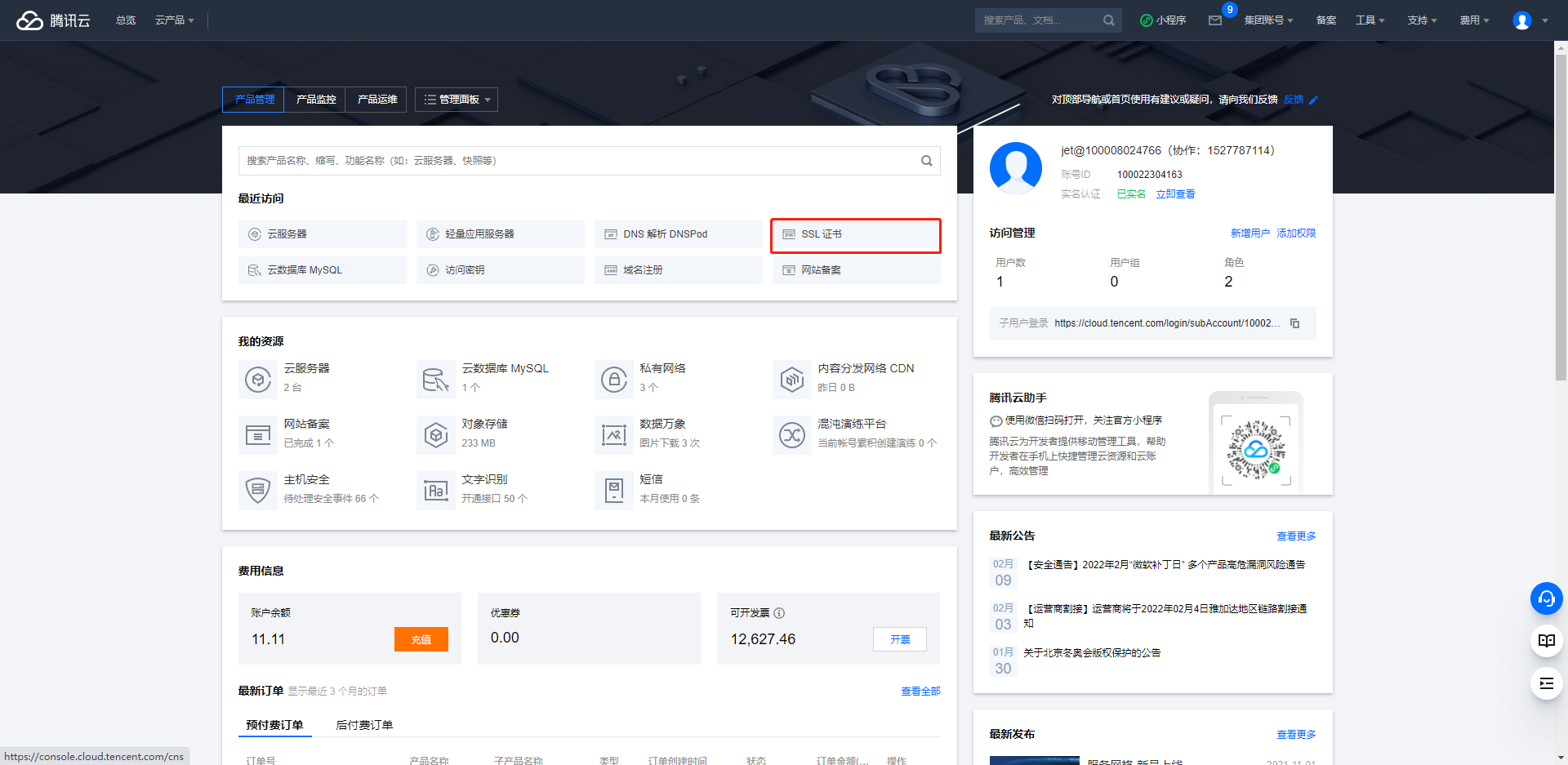This screenshot has width=1568, height=765.
Task: Click the product search magnifier icon
Action: 927,161
